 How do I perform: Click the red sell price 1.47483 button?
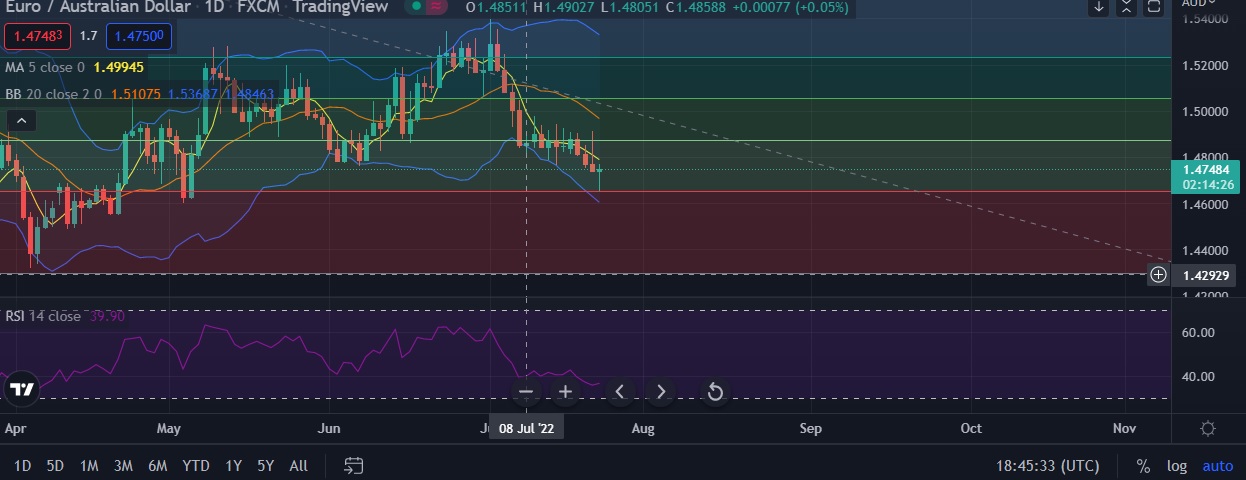point(36,38)
